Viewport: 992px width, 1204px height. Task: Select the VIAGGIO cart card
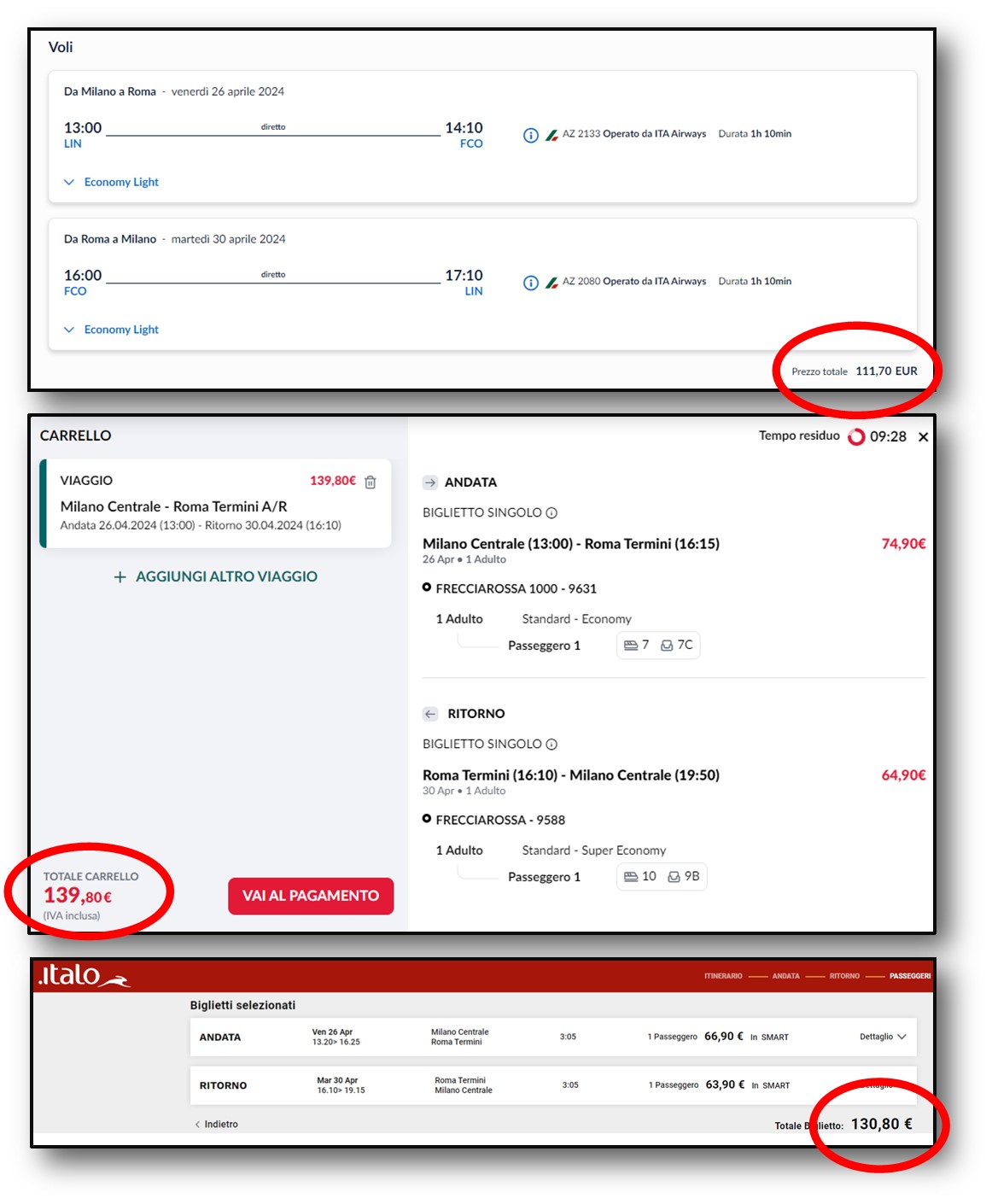pyautogui.click(x=216, y=503)
